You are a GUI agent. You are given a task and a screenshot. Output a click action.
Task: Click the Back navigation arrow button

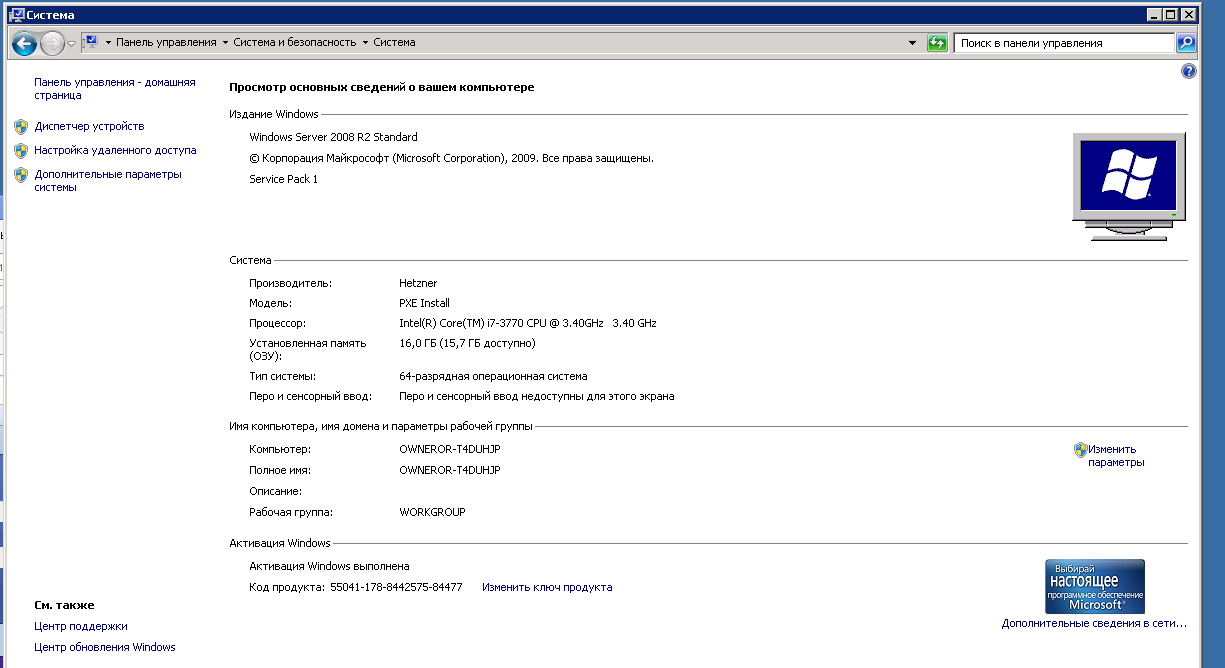click(24, 43)
